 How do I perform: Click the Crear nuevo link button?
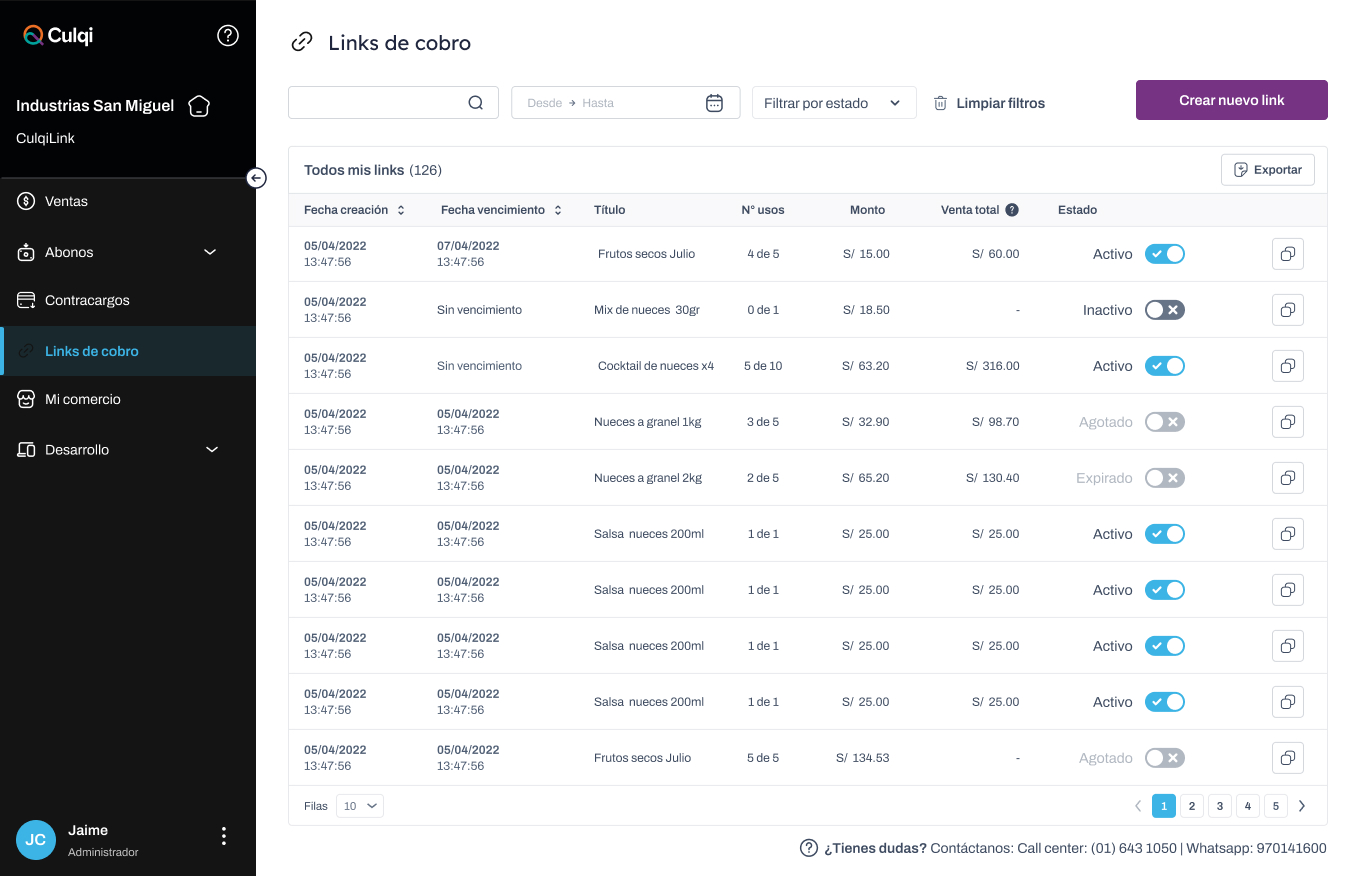coord(1231,100)
